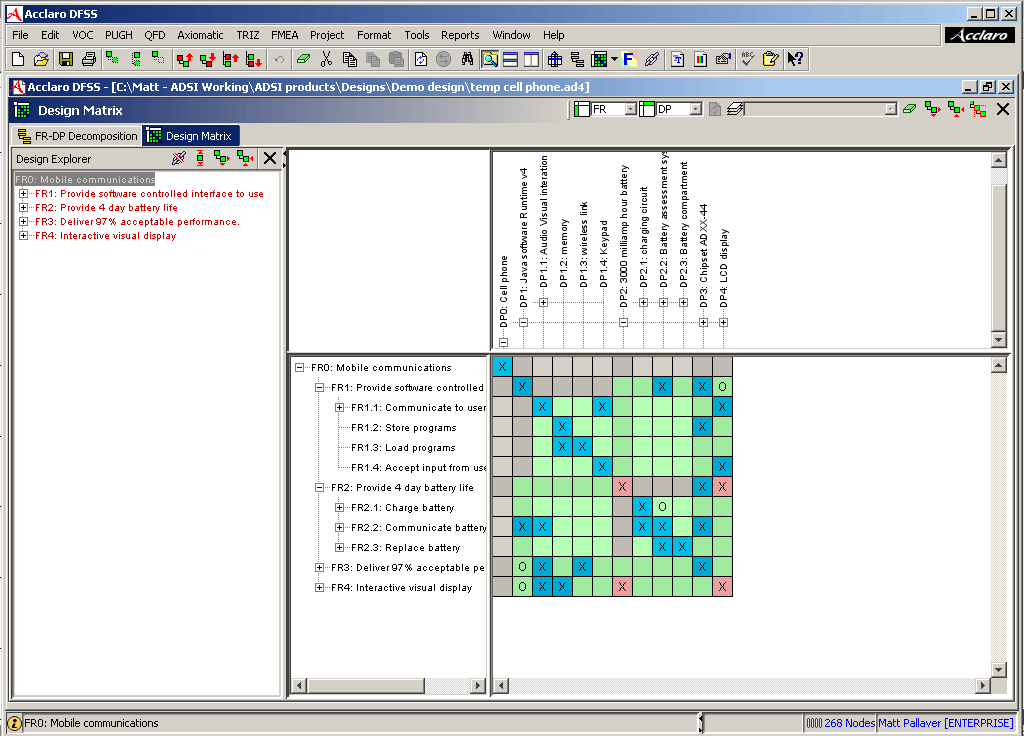Click the spell check ABC icon

click(x=747, y=60)
